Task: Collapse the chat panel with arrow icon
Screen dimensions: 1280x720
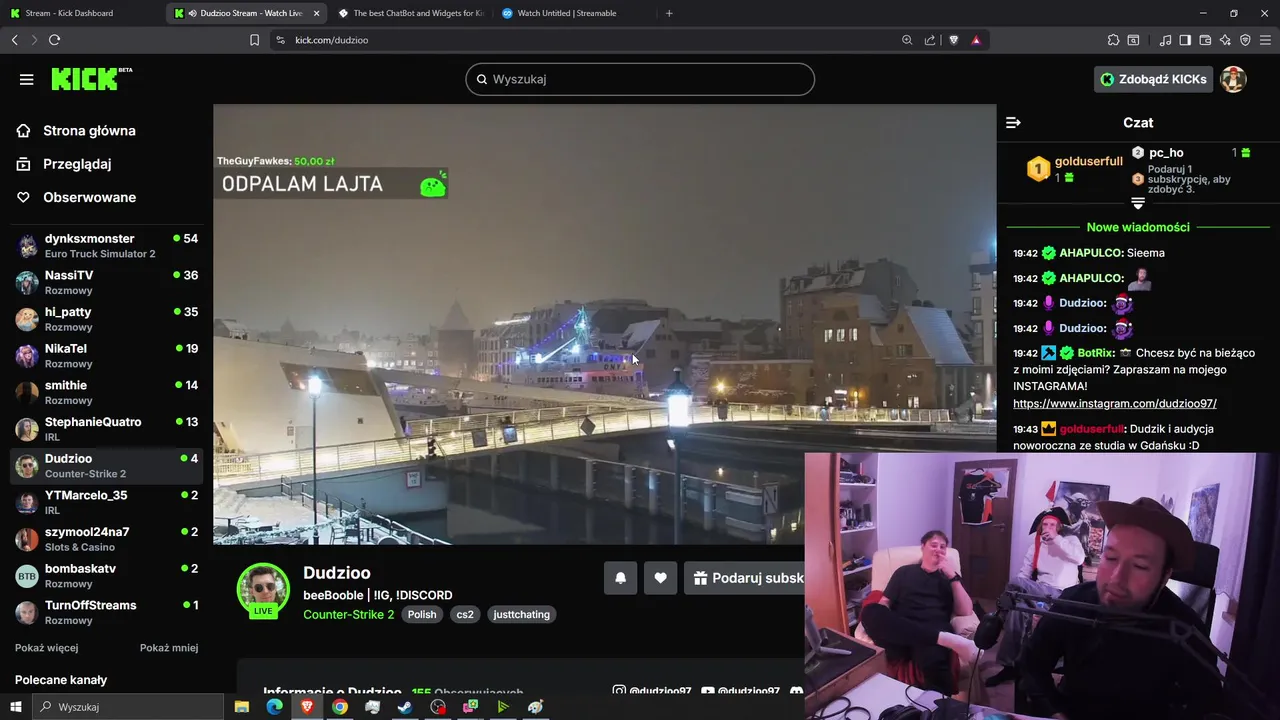Action: pos(1013,122)
